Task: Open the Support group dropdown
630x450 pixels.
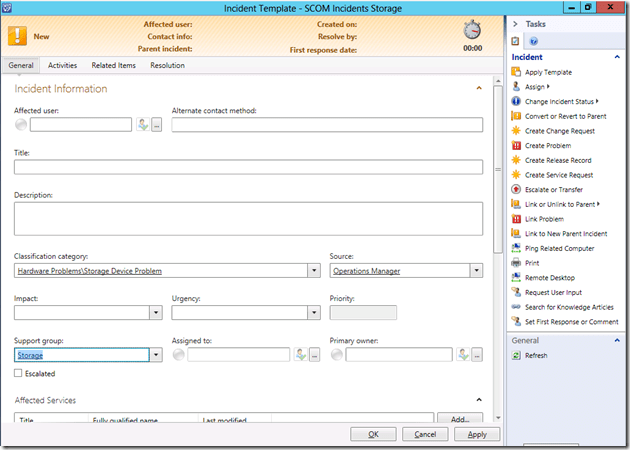Action: pos(155,355)
